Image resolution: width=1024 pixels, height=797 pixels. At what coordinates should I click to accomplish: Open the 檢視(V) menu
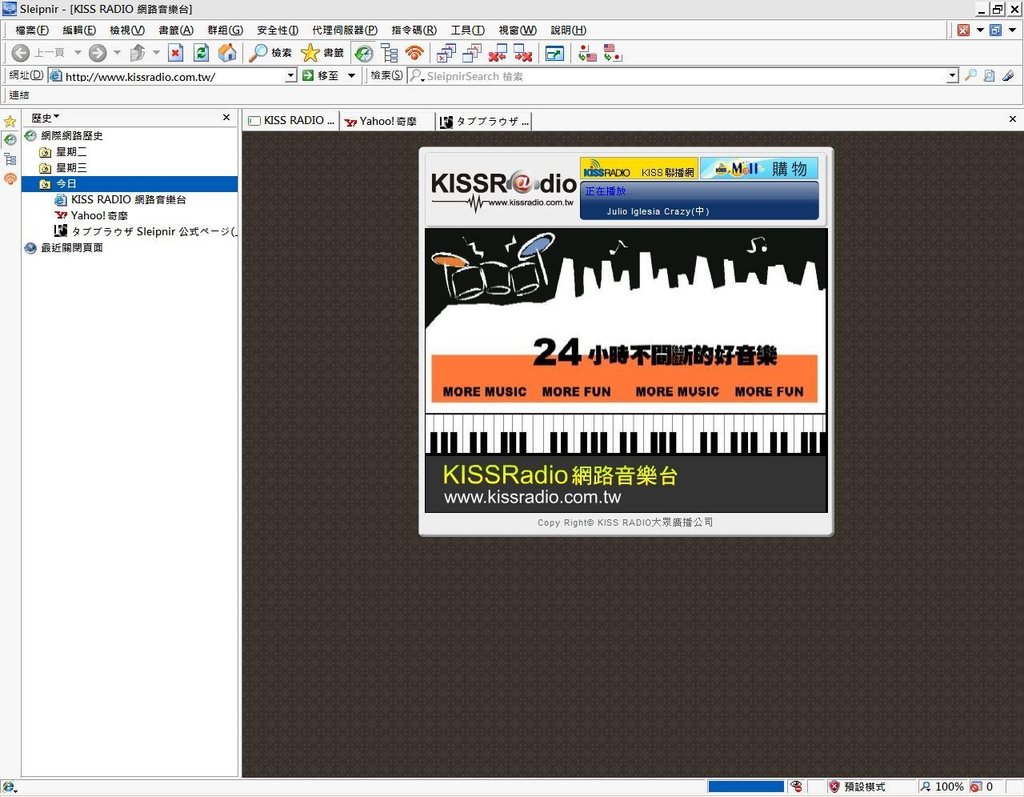pos(127,30)
